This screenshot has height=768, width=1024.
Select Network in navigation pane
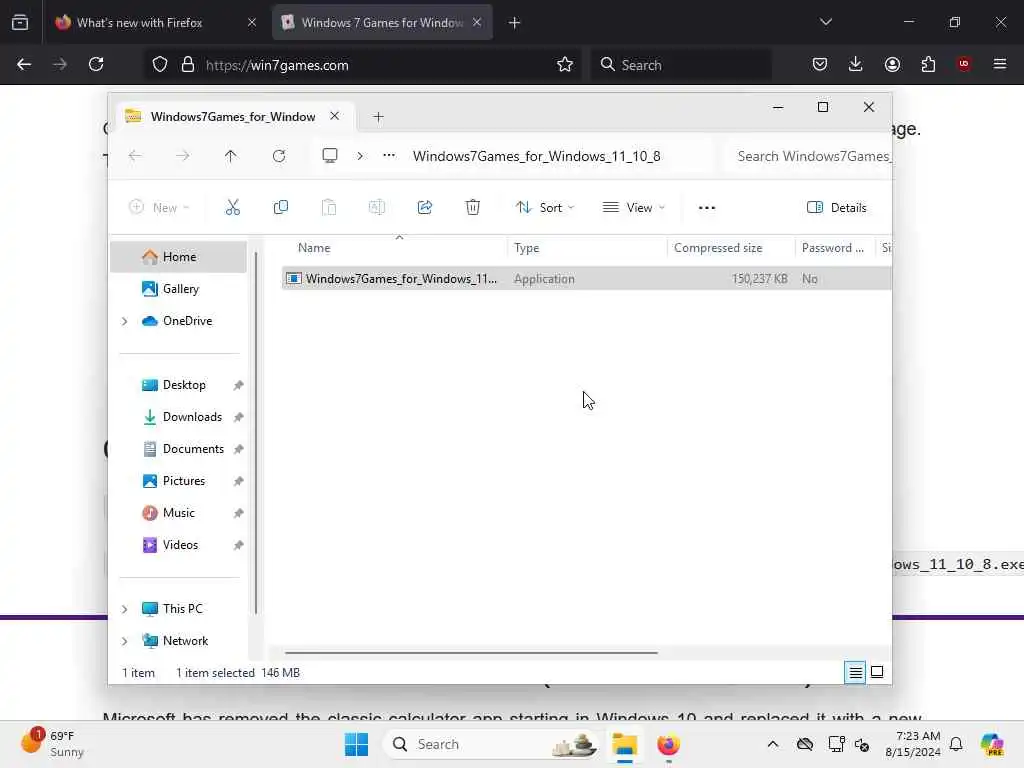pyautogui.click(x=185, y=641)
